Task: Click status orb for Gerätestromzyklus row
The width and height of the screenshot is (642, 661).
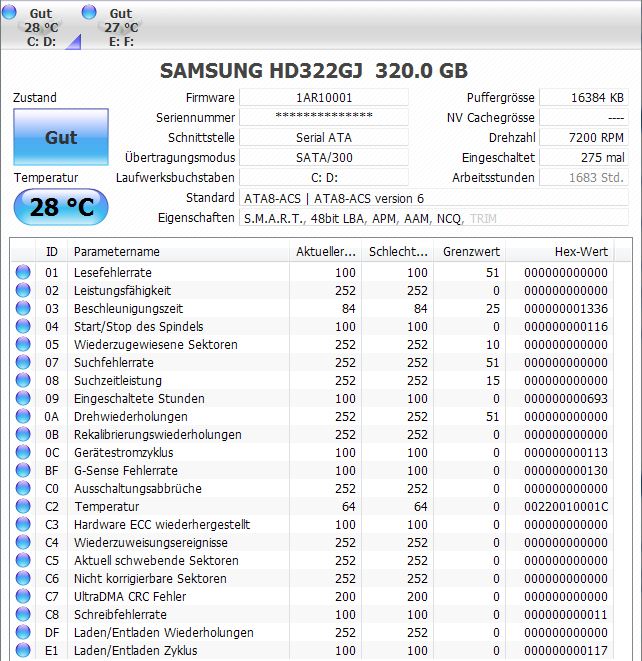Action: pyautogui.click(x=23, y=452)
